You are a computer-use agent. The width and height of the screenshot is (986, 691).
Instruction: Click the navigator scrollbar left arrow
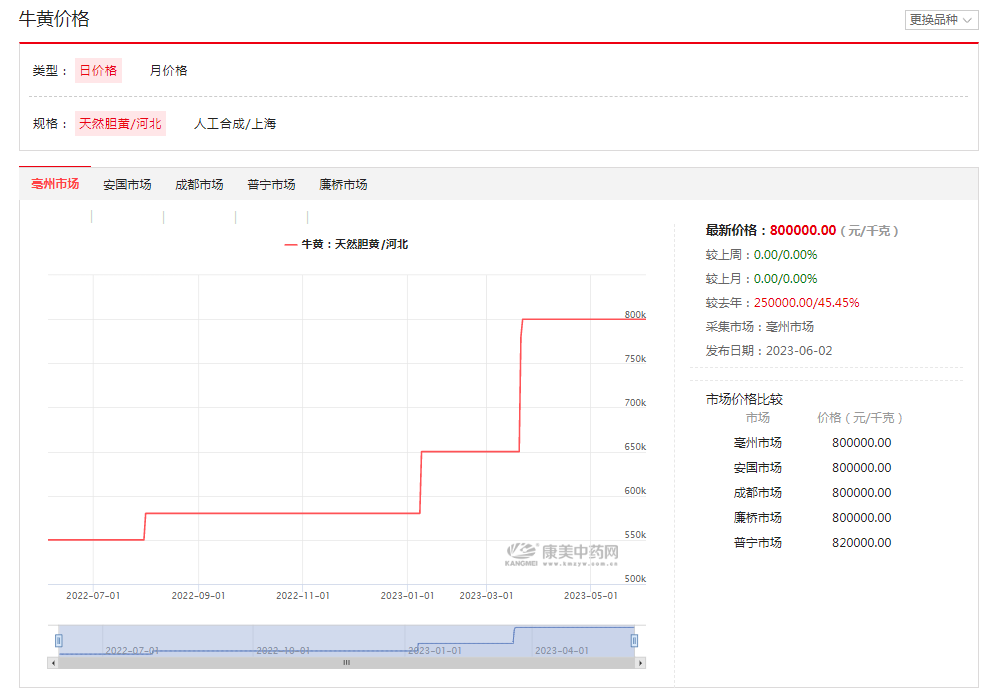pyautogui.click(x=52, y=663)
